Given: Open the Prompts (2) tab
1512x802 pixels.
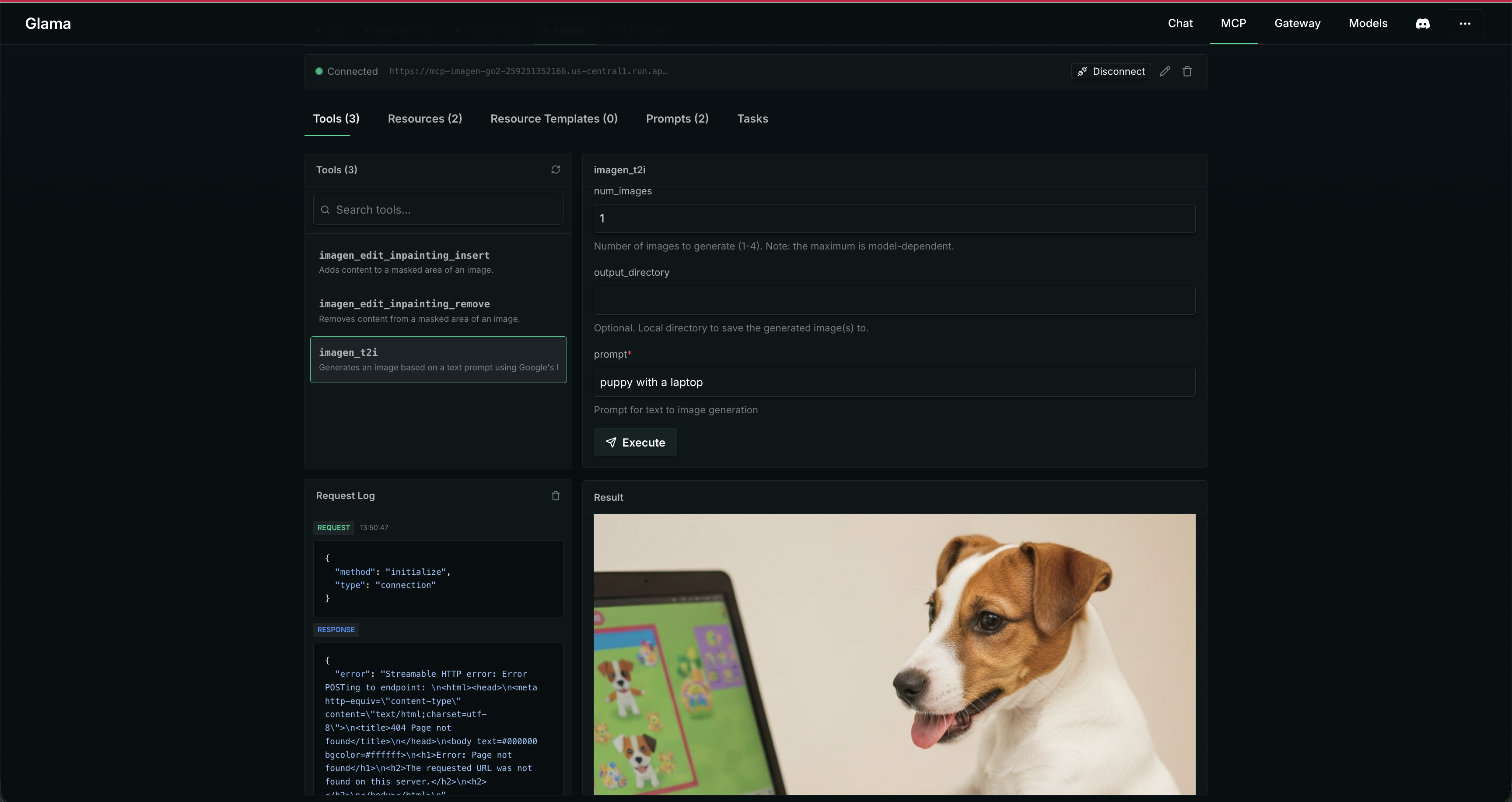Looking at the screenshot, I should 677,119.
